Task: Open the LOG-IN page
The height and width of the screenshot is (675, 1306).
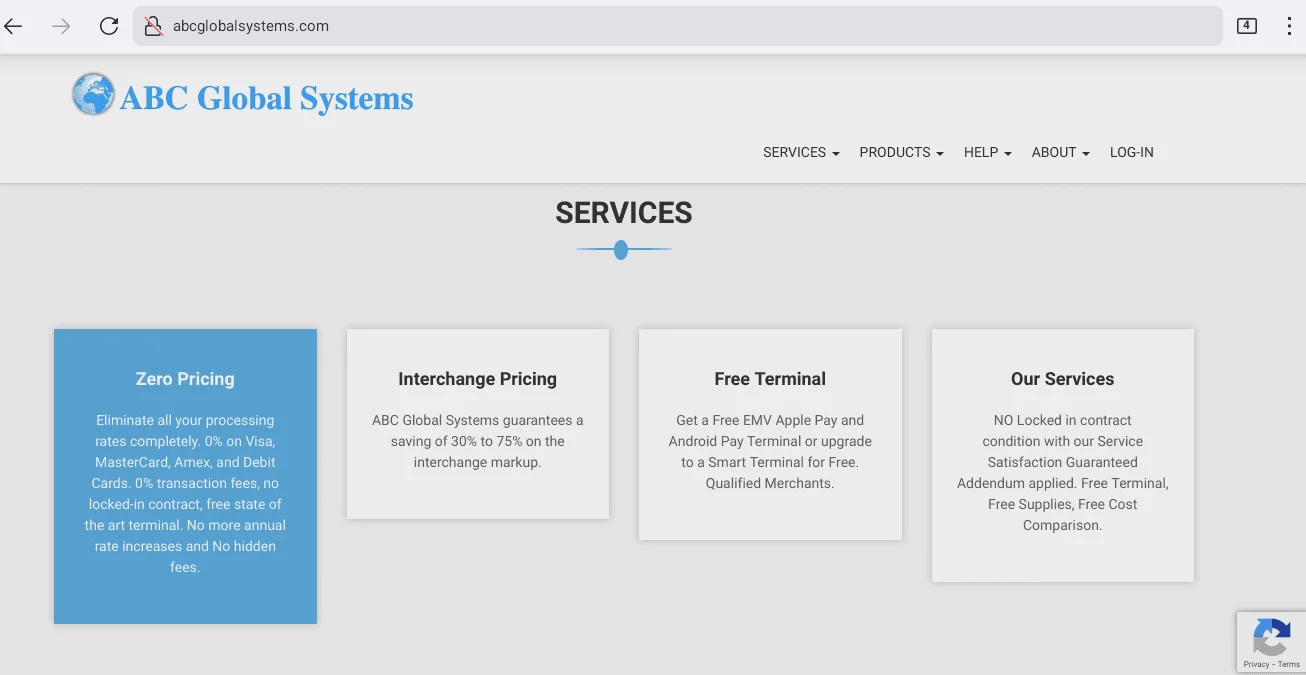Action: [x=1131, y=152]
